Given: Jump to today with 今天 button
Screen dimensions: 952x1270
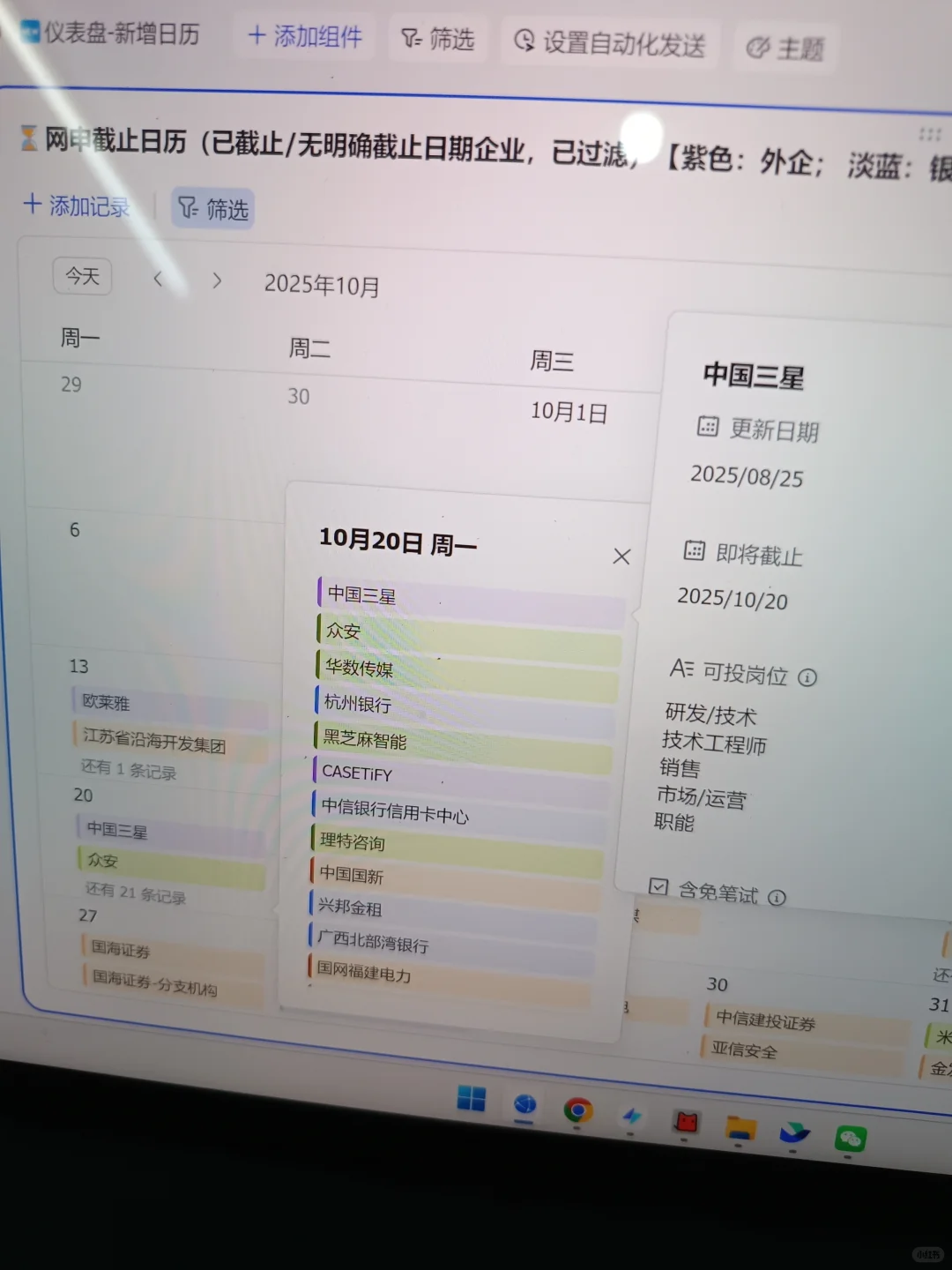Looking at the screenshot, I should (x=83, y=276).
